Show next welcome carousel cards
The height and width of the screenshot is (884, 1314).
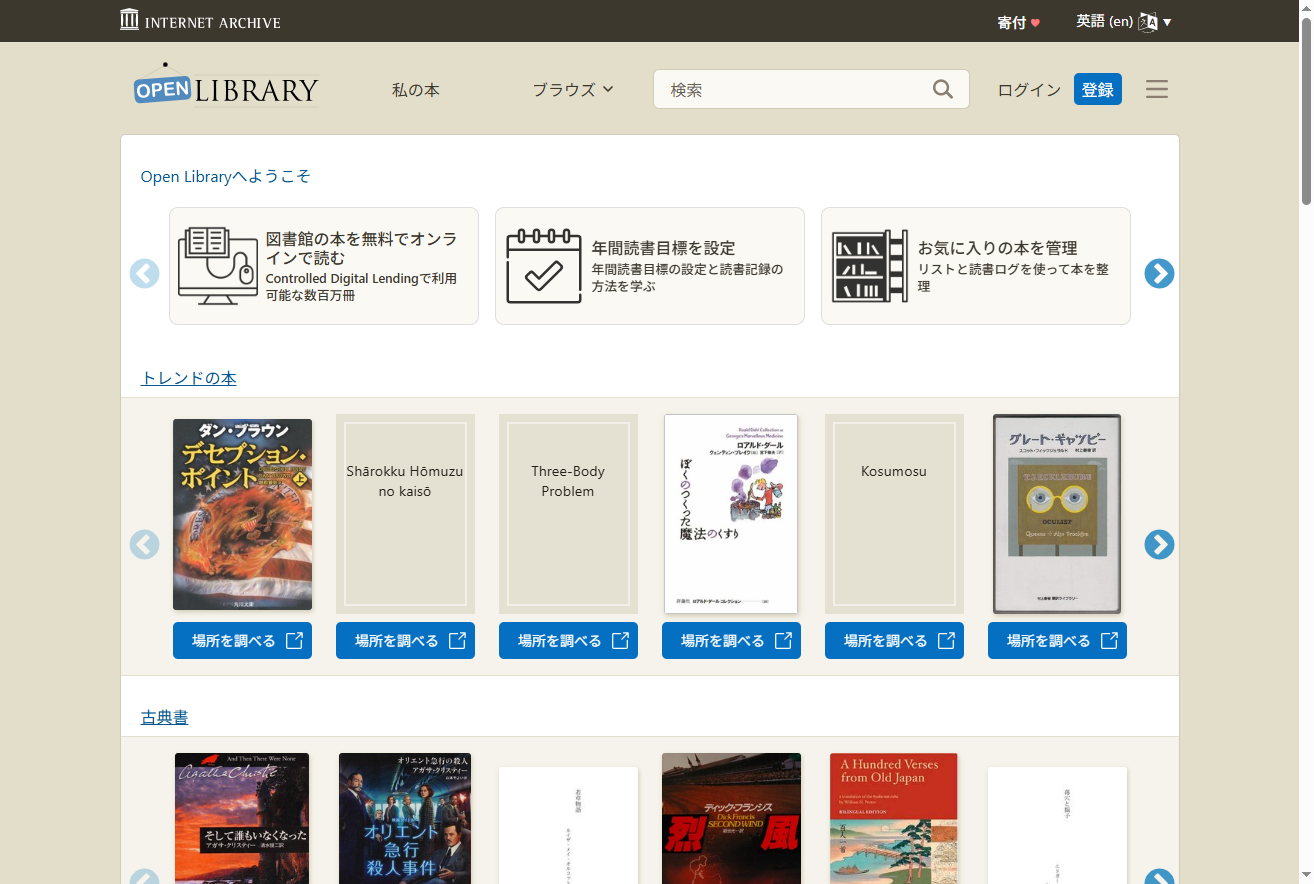tap(1159, 273)
